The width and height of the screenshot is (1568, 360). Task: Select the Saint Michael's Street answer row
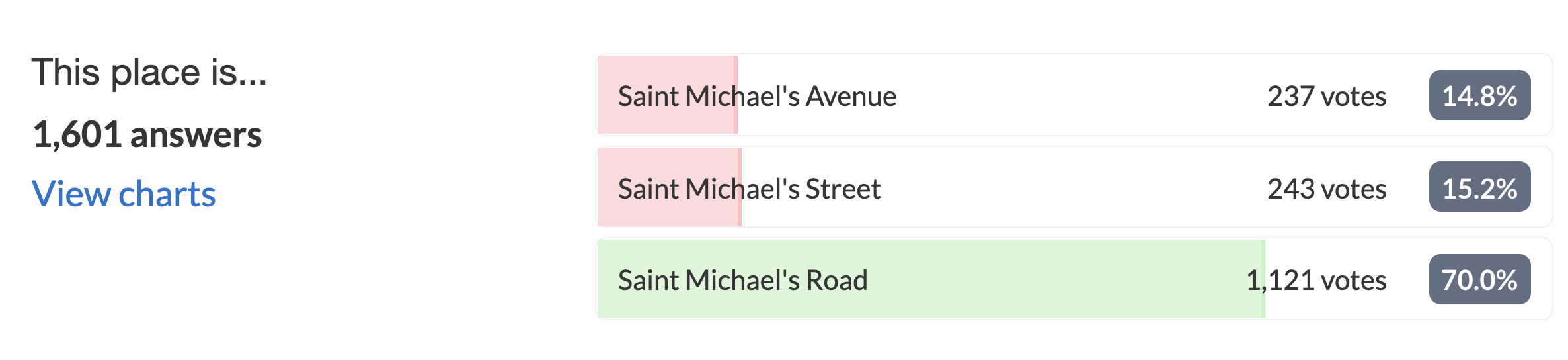point(1074,187)
